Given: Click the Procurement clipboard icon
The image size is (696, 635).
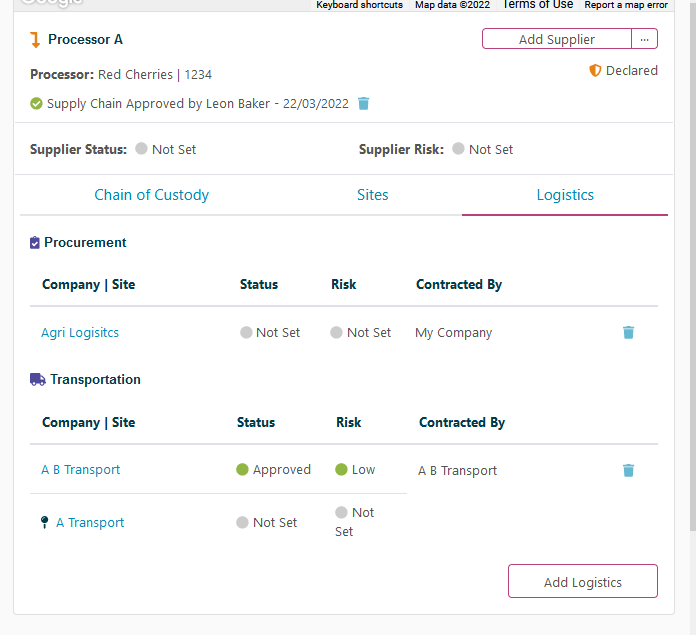Looking at the screenshot, I should 35,243.
